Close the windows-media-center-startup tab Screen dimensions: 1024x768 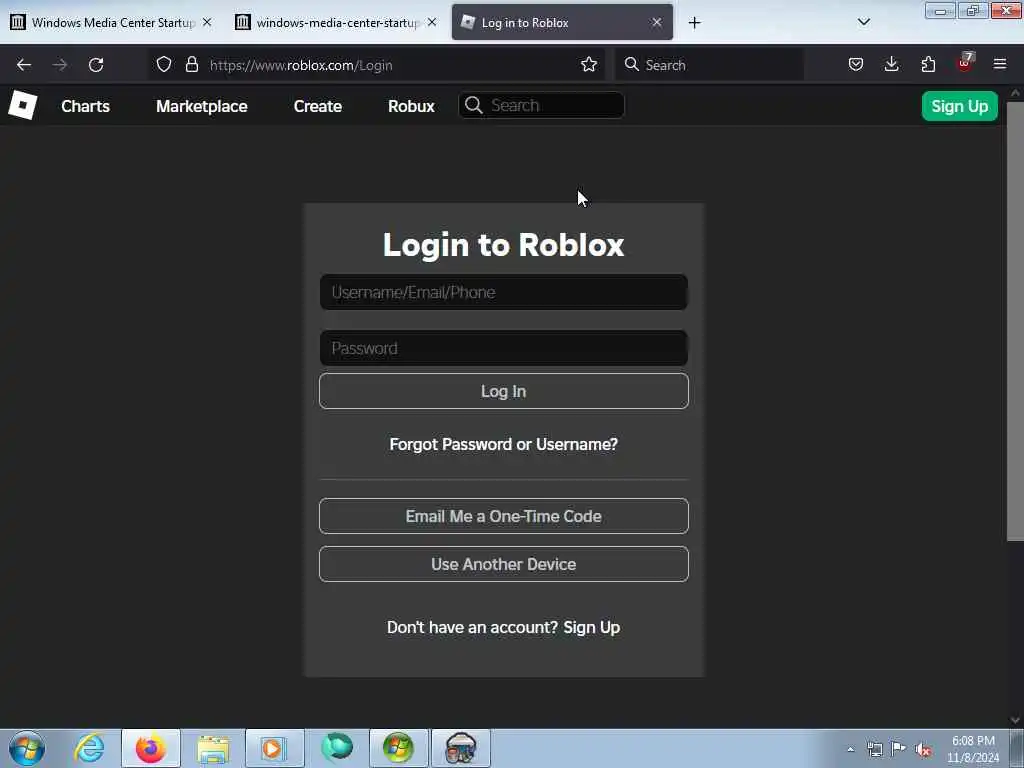click(432, 22)
